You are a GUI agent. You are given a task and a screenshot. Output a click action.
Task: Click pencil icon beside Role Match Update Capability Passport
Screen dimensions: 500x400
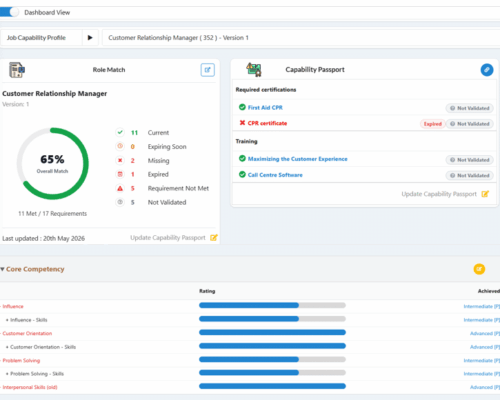click(214, 238)
